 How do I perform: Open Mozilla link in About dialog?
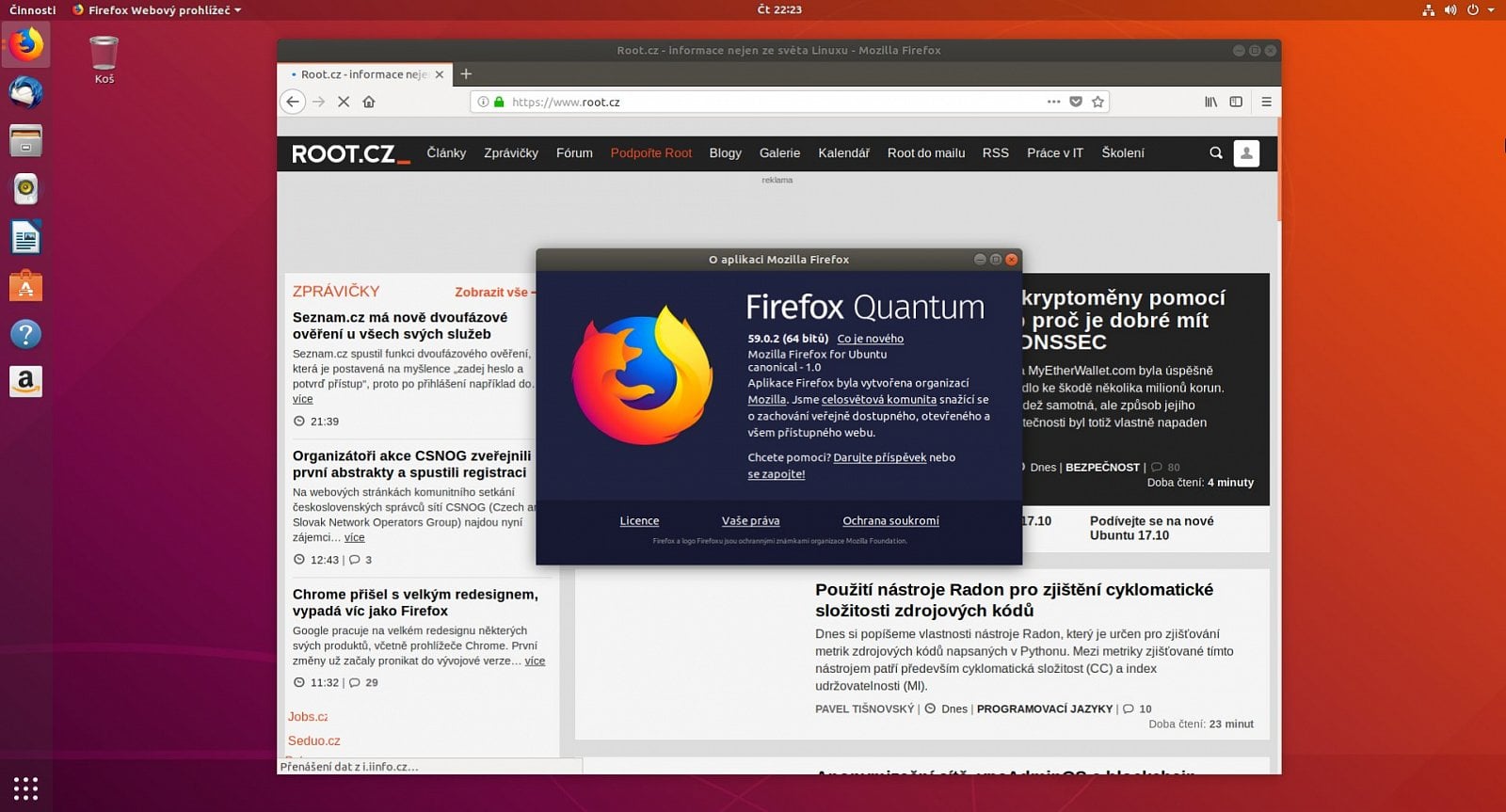pyautogui.click(x=766, y=400)
